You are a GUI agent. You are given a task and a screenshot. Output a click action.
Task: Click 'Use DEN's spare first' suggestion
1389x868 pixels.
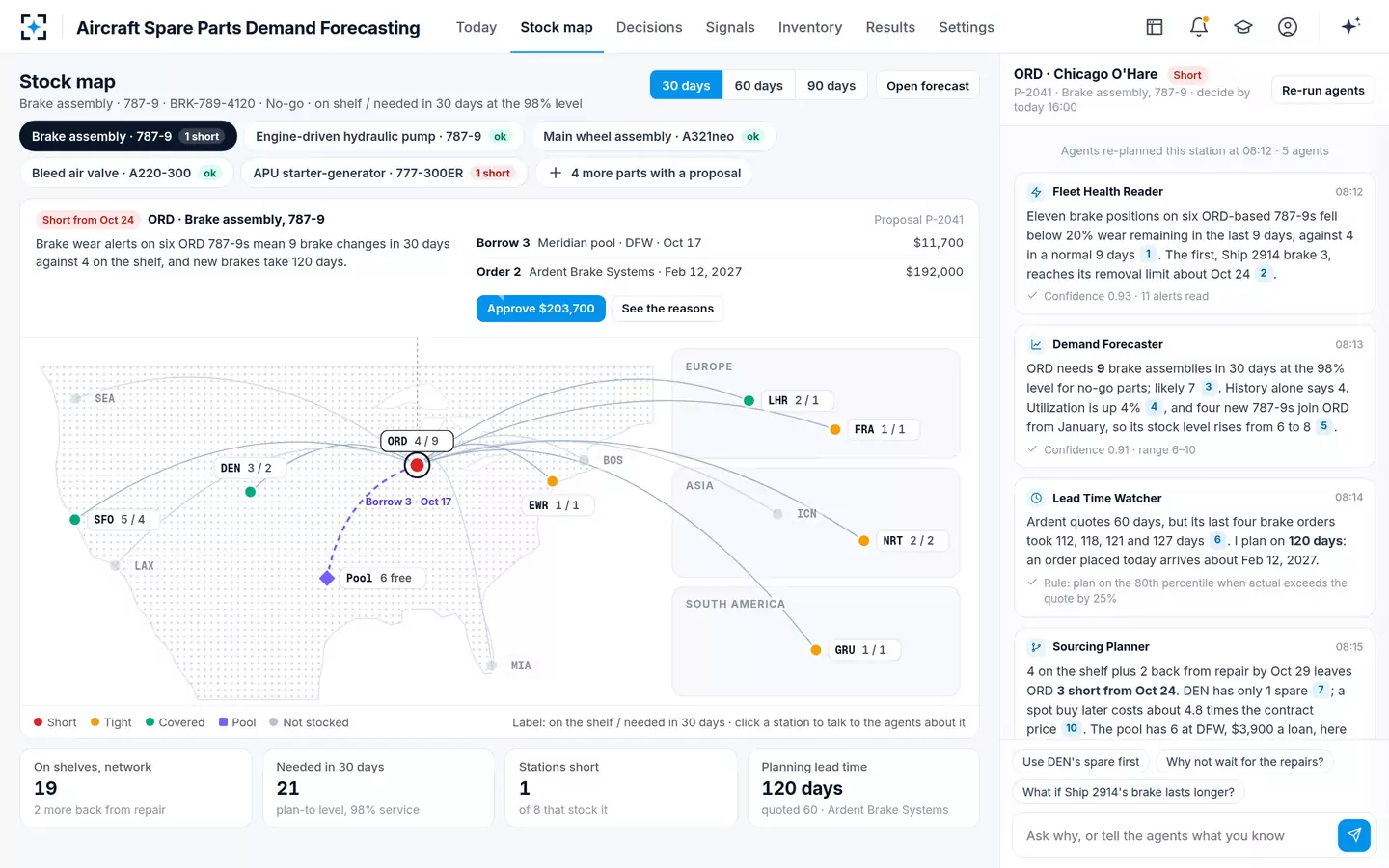(x=1081, y=762)
